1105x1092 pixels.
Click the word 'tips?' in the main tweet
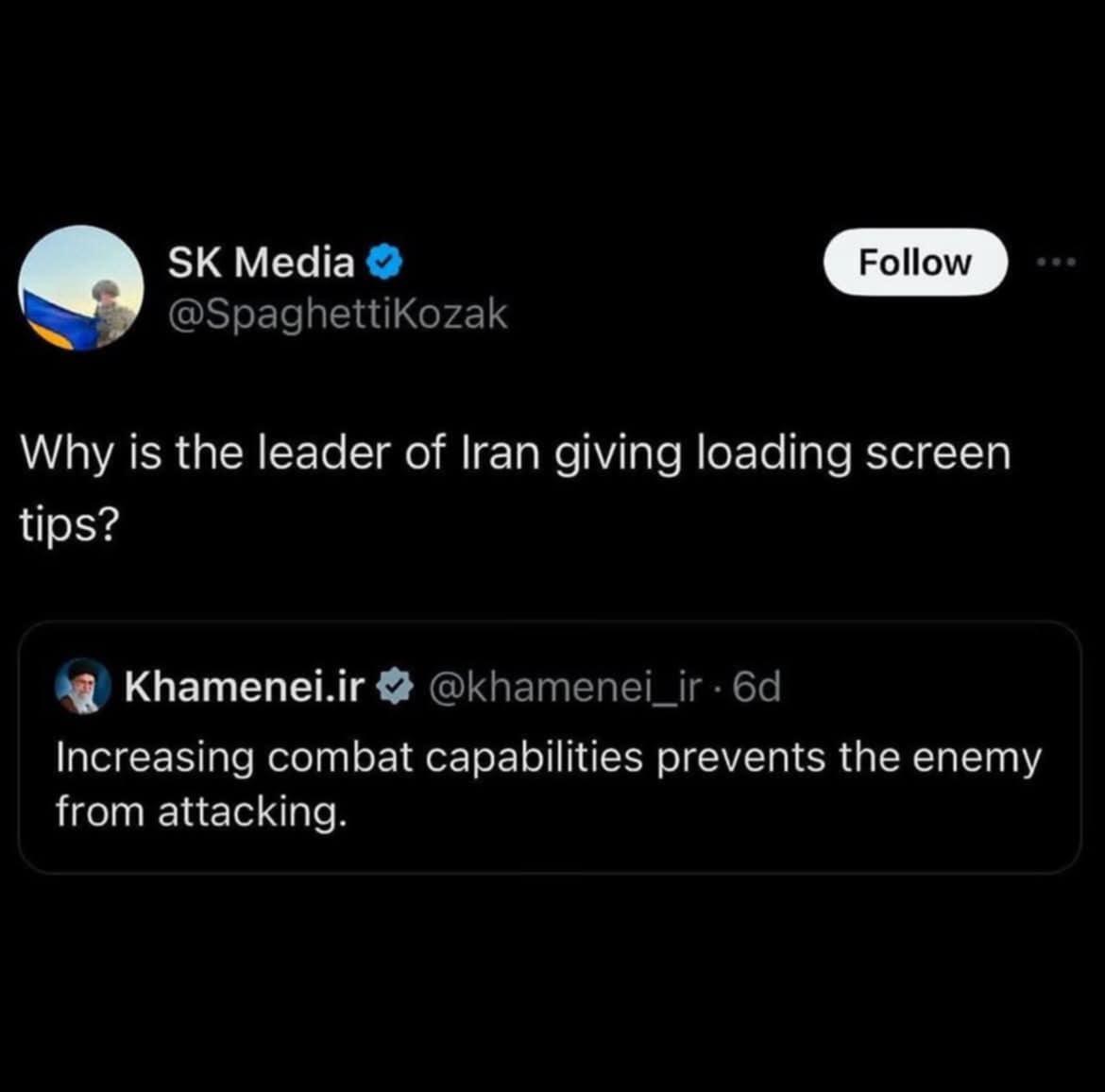coord(70,525)
